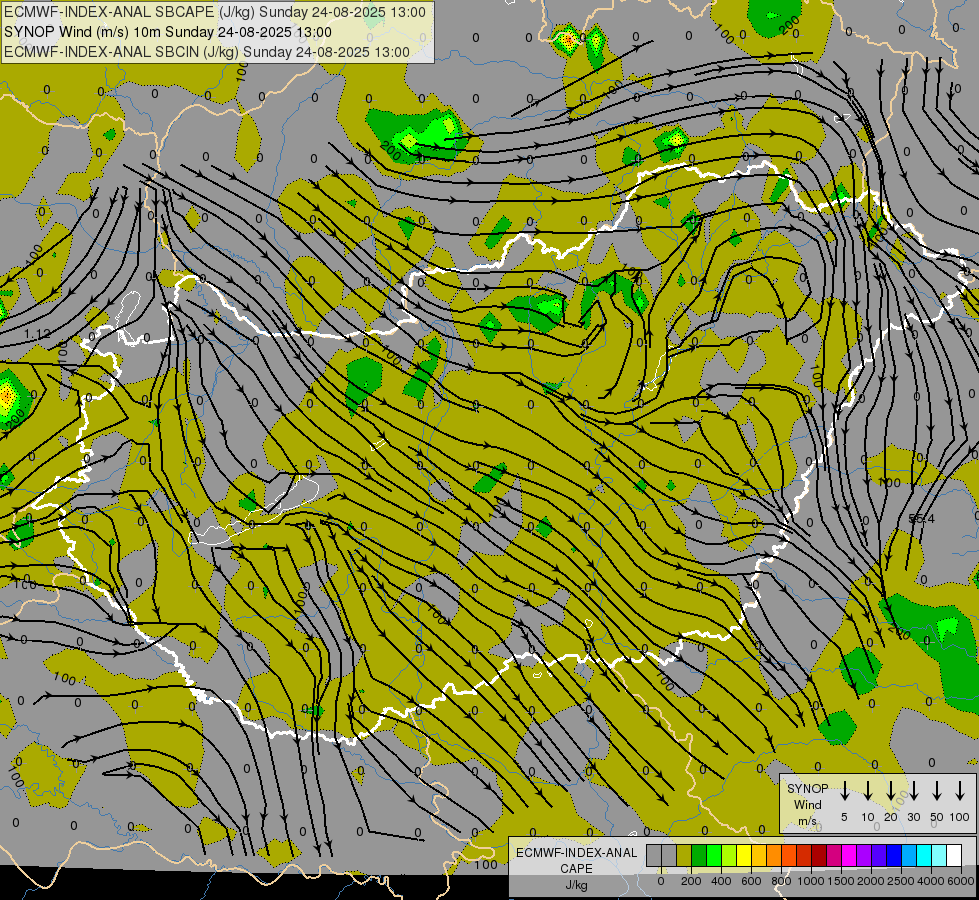Click the 4000 value on the CAPE scale
This screenshot has width=979, height=900.
[931, 881]
